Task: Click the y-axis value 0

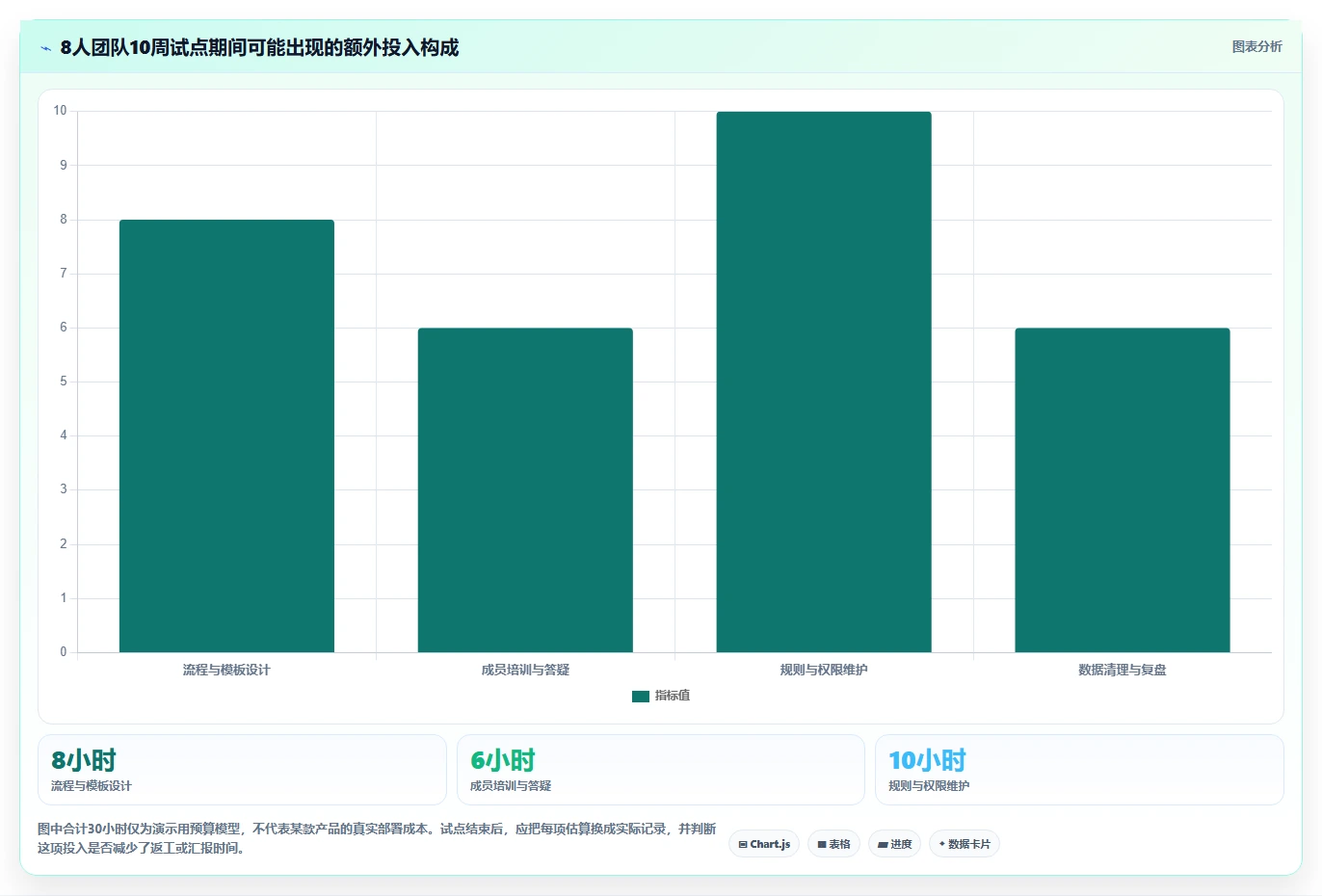Action: click(x=64, y=652)
